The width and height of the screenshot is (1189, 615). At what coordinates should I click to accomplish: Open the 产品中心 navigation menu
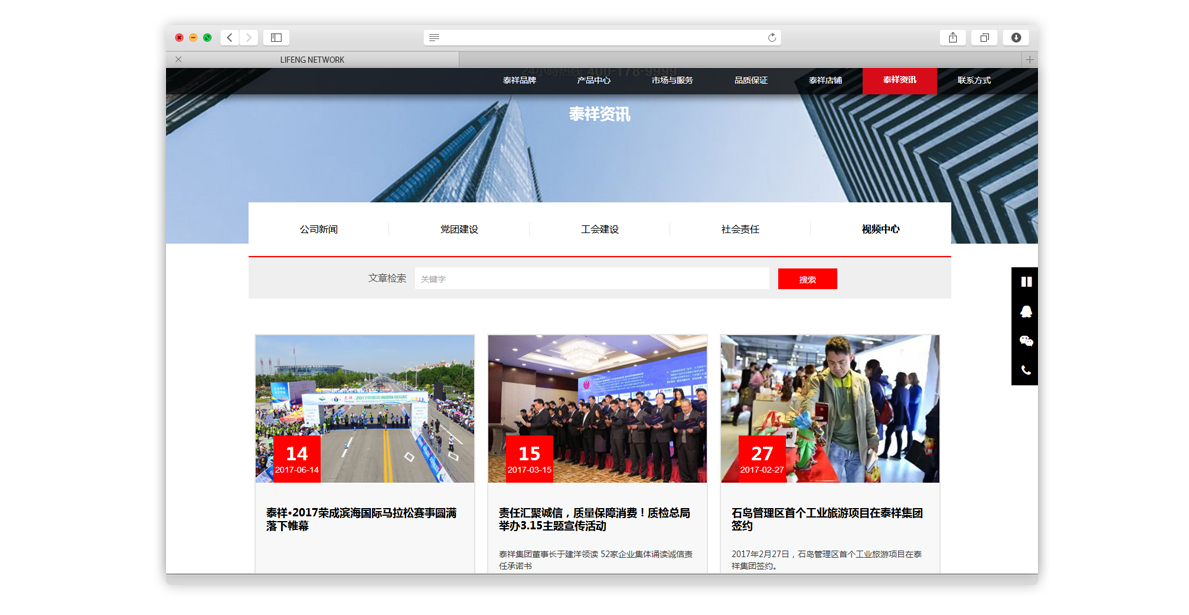(594, 80)
